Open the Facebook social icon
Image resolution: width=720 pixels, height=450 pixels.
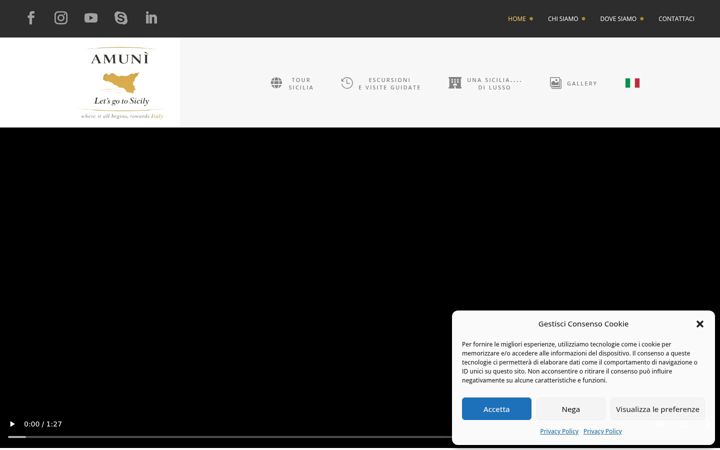(x=31, y=18)
